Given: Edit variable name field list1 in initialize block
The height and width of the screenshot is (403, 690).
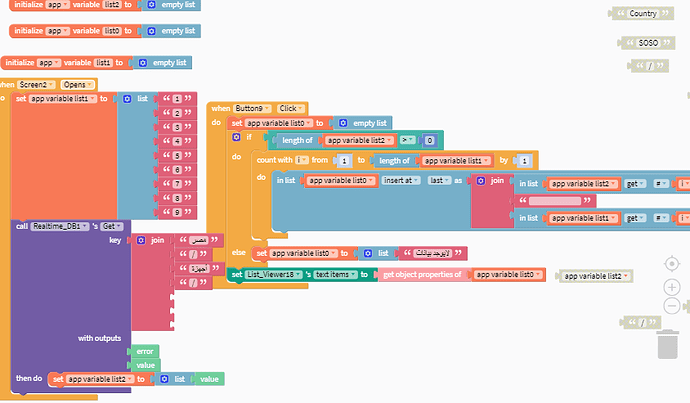Looking at the screenshot, I should (x=103, y=63).
